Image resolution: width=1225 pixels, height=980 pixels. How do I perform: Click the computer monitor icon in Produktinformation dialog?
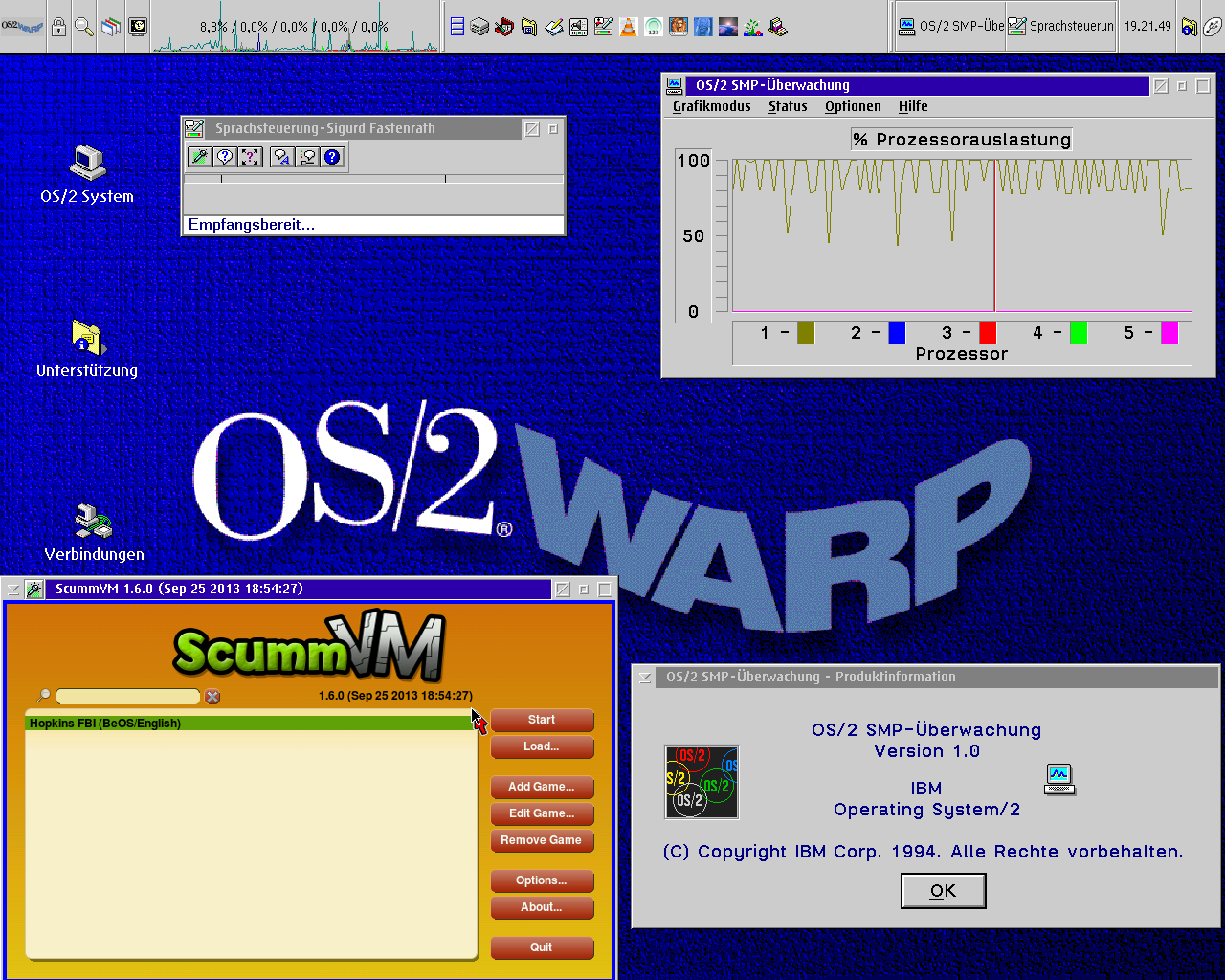(1058, 779)
